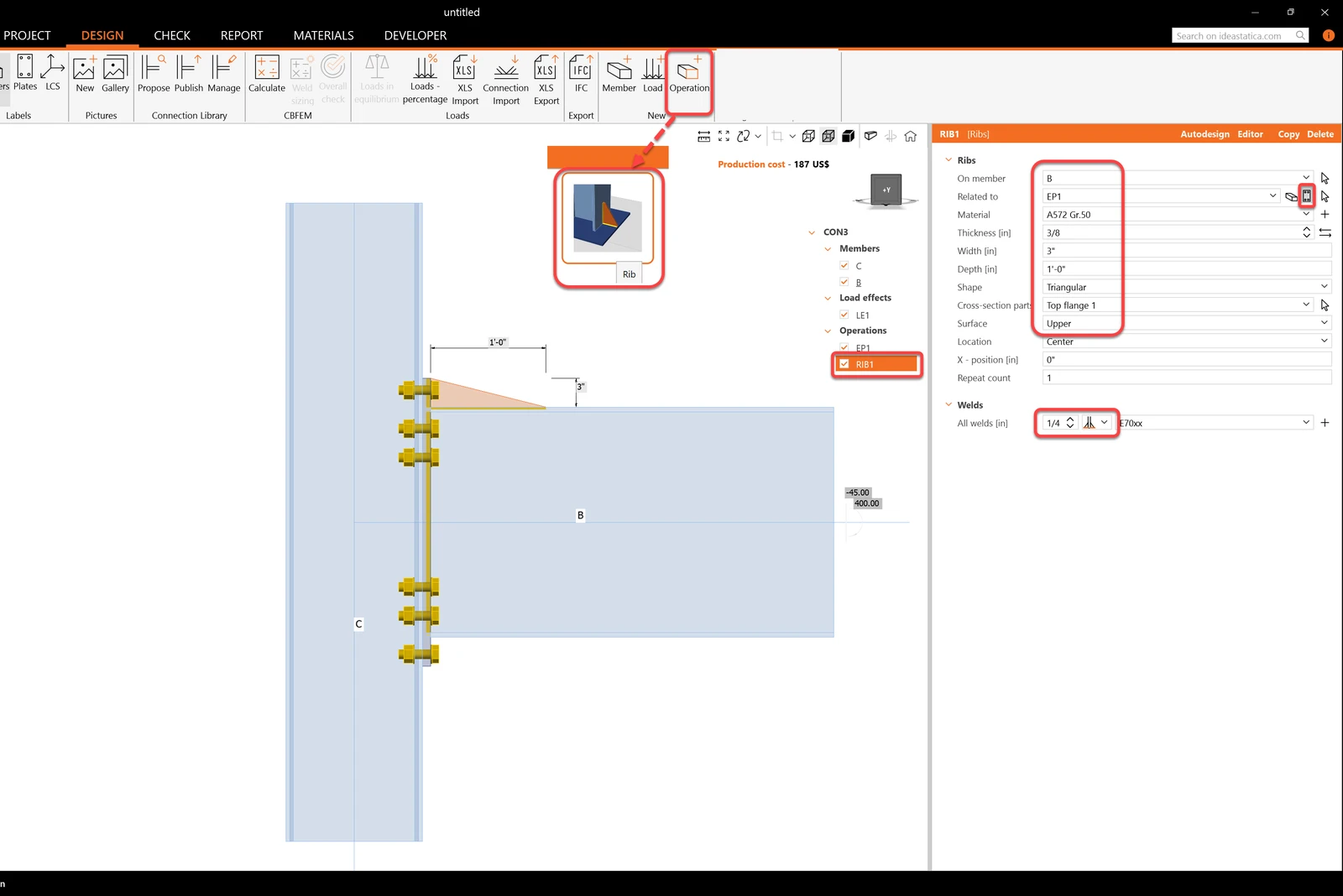Show dimensions with ruler icon
The width and height of the screenshot is (1343, 896).
[x=704, y=136]
